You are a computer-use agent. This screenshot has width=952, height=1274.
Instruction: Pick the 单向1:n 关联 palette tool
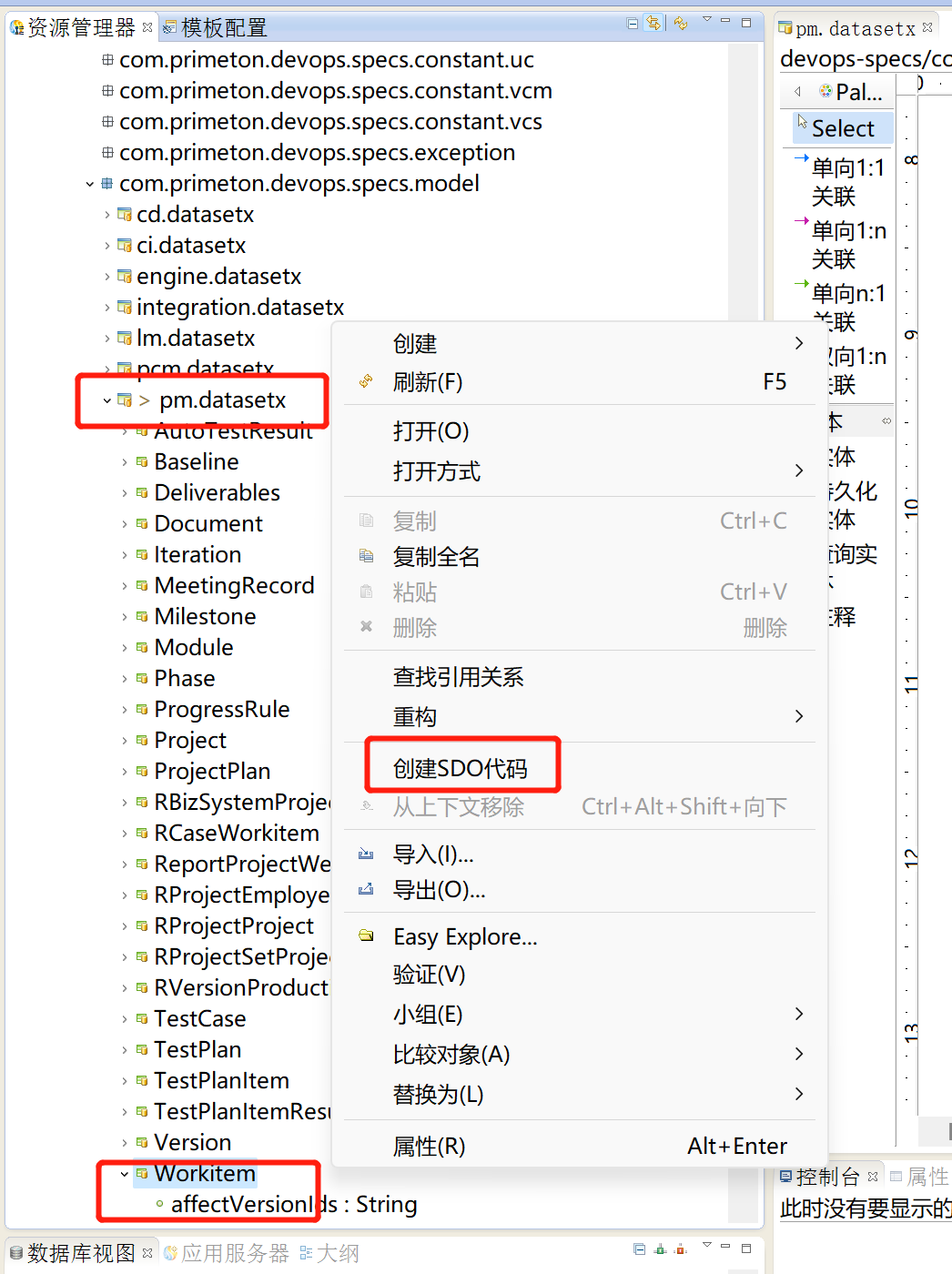846,244
